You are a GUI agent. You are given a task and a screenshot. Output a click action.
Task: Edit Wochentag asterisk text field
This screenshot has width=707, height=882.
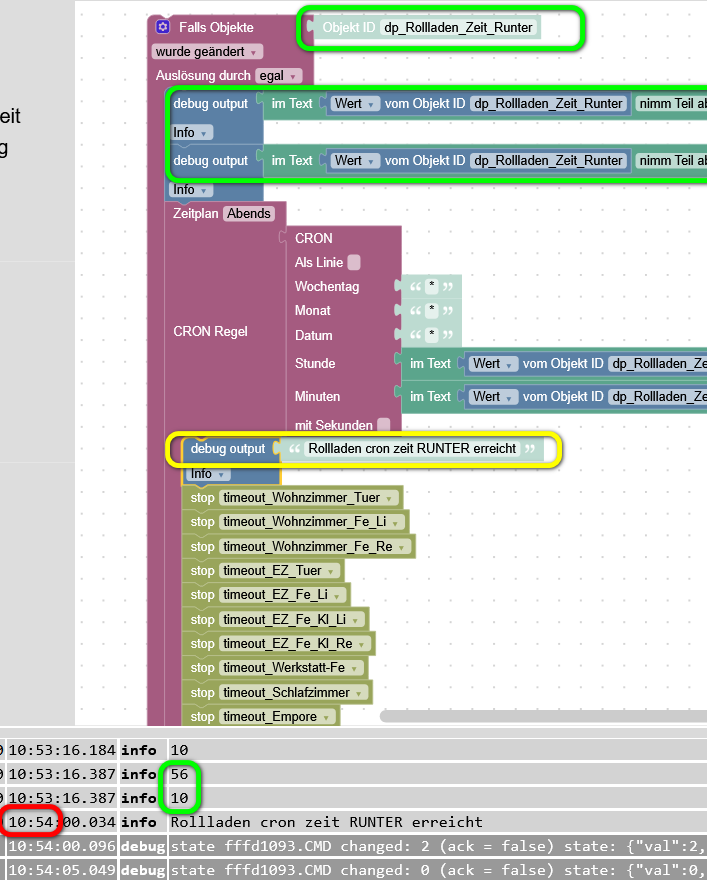click(431, 286)
